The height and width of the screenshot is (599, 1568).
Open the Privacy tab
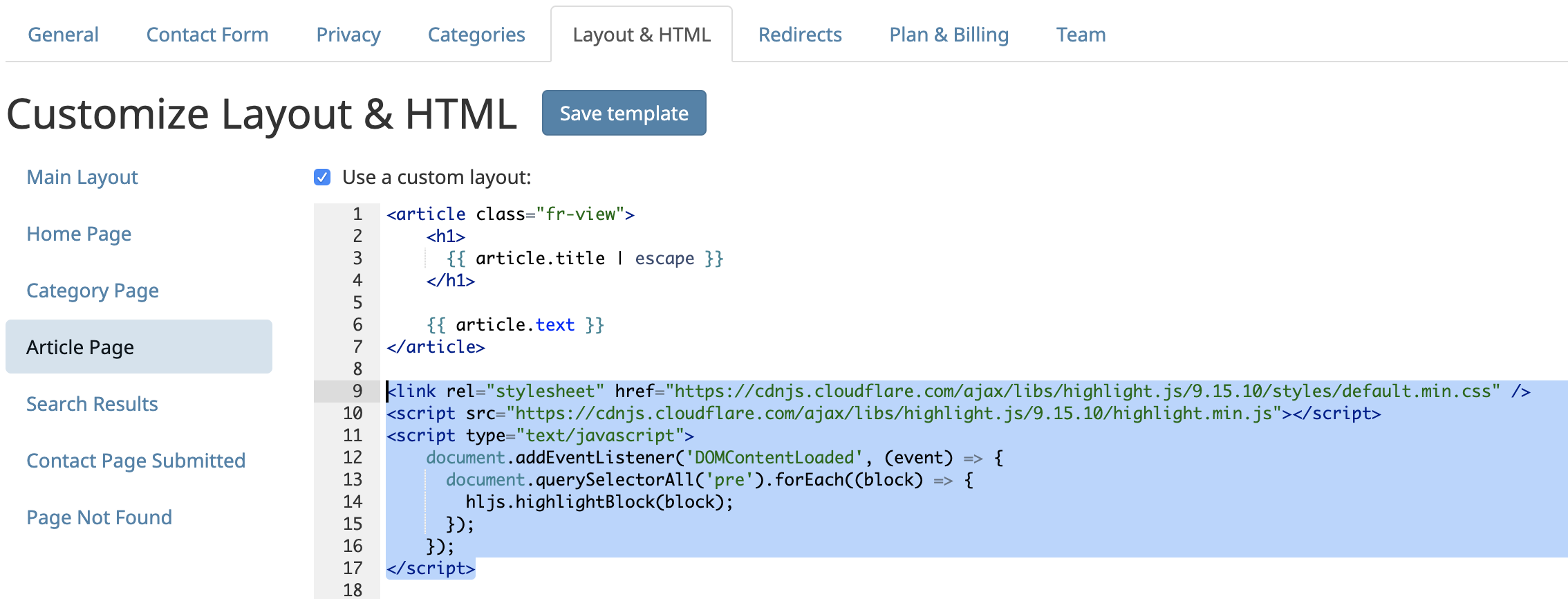348,35
